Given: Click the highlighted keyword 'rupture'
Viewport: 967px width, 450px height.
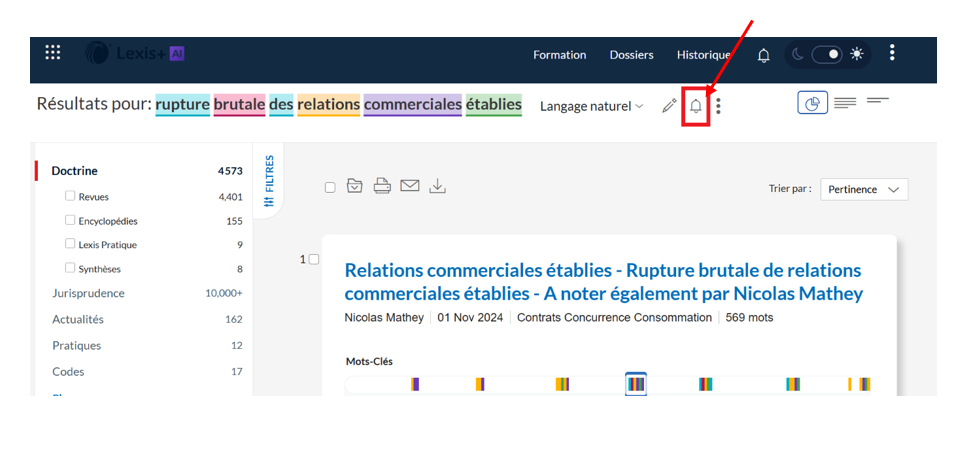Looking at the screenshot, I should (183, 105).
